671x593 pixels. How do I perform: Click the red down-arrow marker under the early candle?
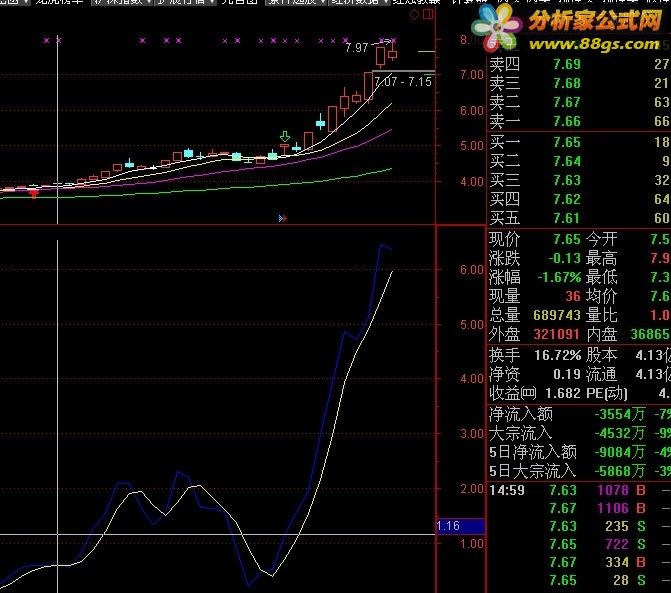tap(34, 195)
